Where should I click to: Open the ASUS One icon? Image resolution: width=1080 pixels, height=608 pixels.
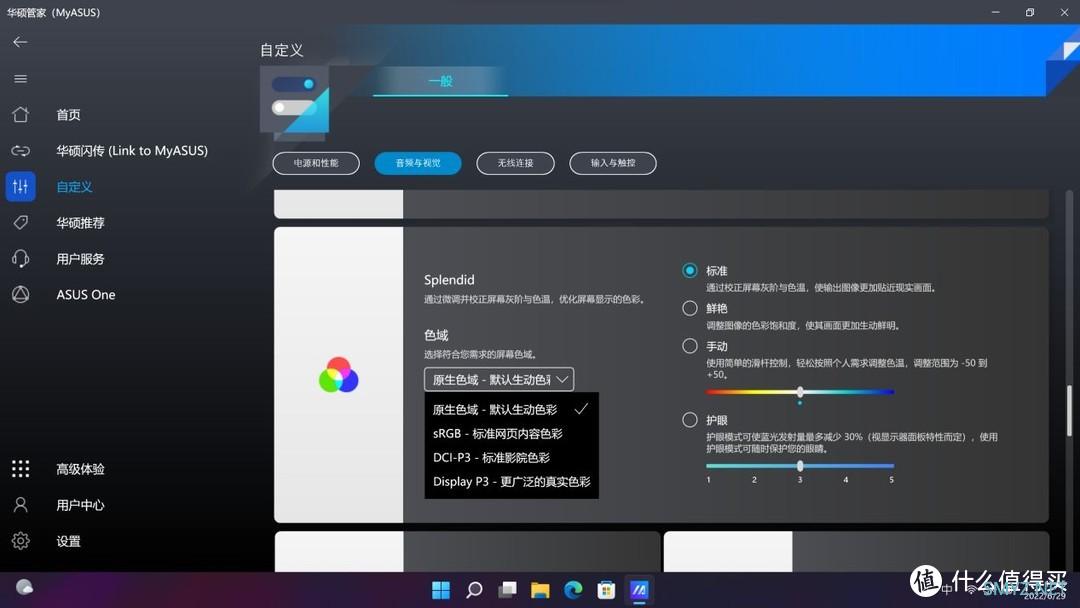pos(21,295)
